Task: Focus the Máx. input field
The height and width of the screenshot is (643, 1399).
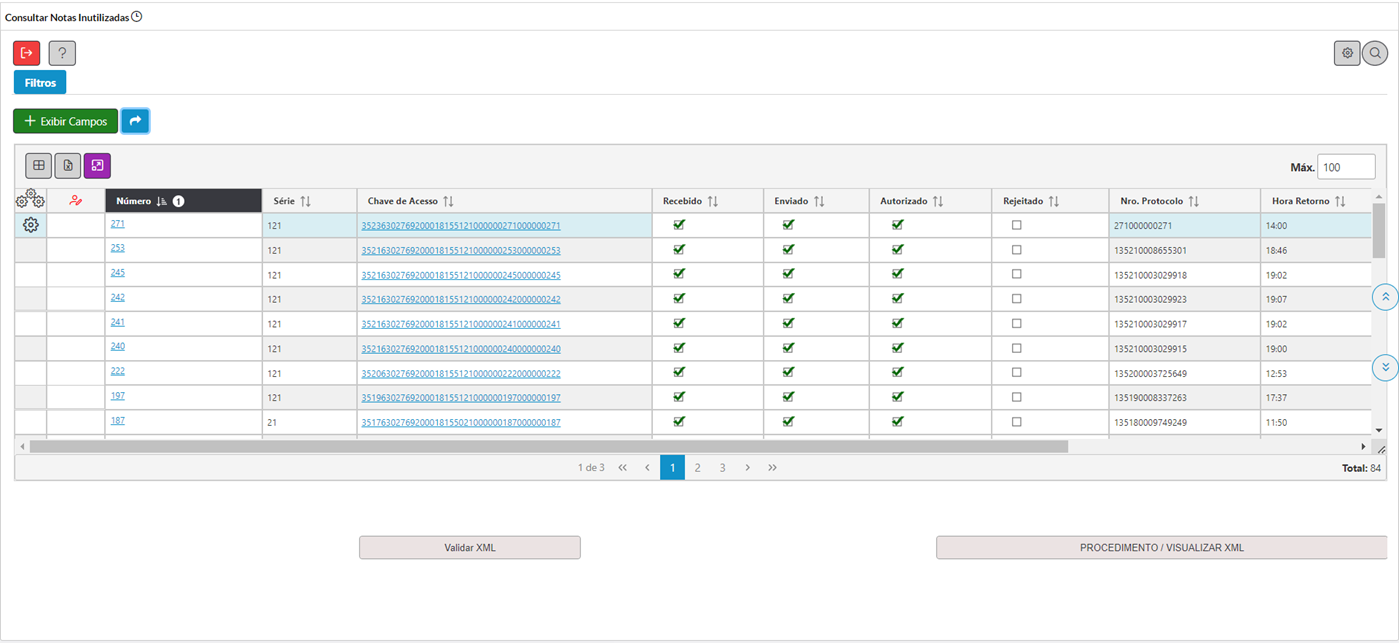Action: (1346, 167)
